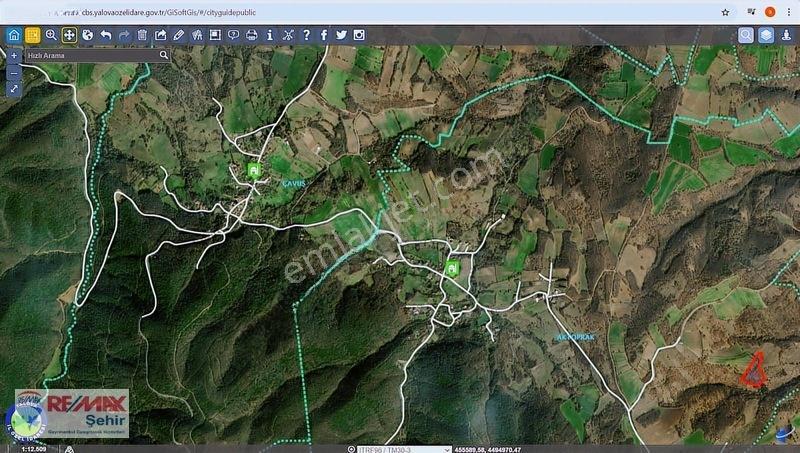Click the globe full-extent icon

[x=87, y=35]
